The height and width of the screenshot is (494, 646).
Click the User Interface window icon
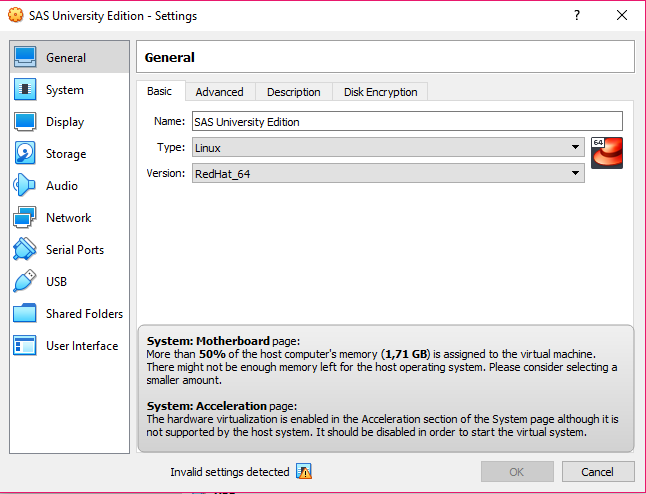tap(25, 345)
